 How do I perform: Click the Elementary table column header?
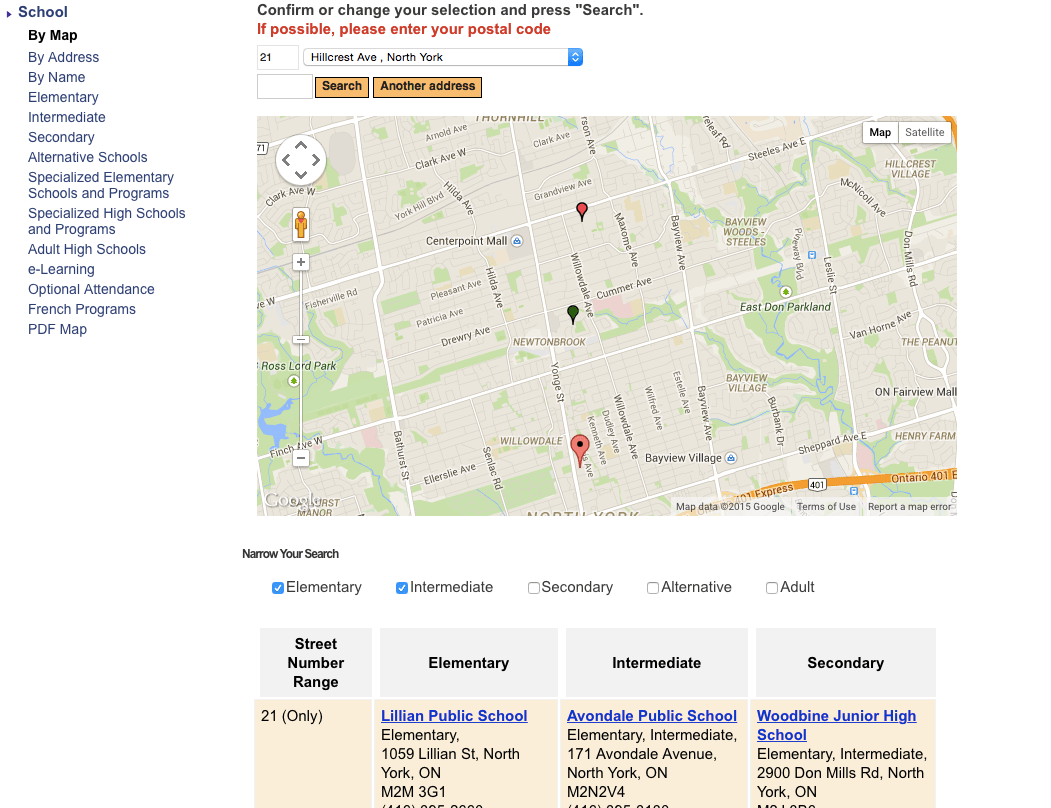(x=469, y=662)
